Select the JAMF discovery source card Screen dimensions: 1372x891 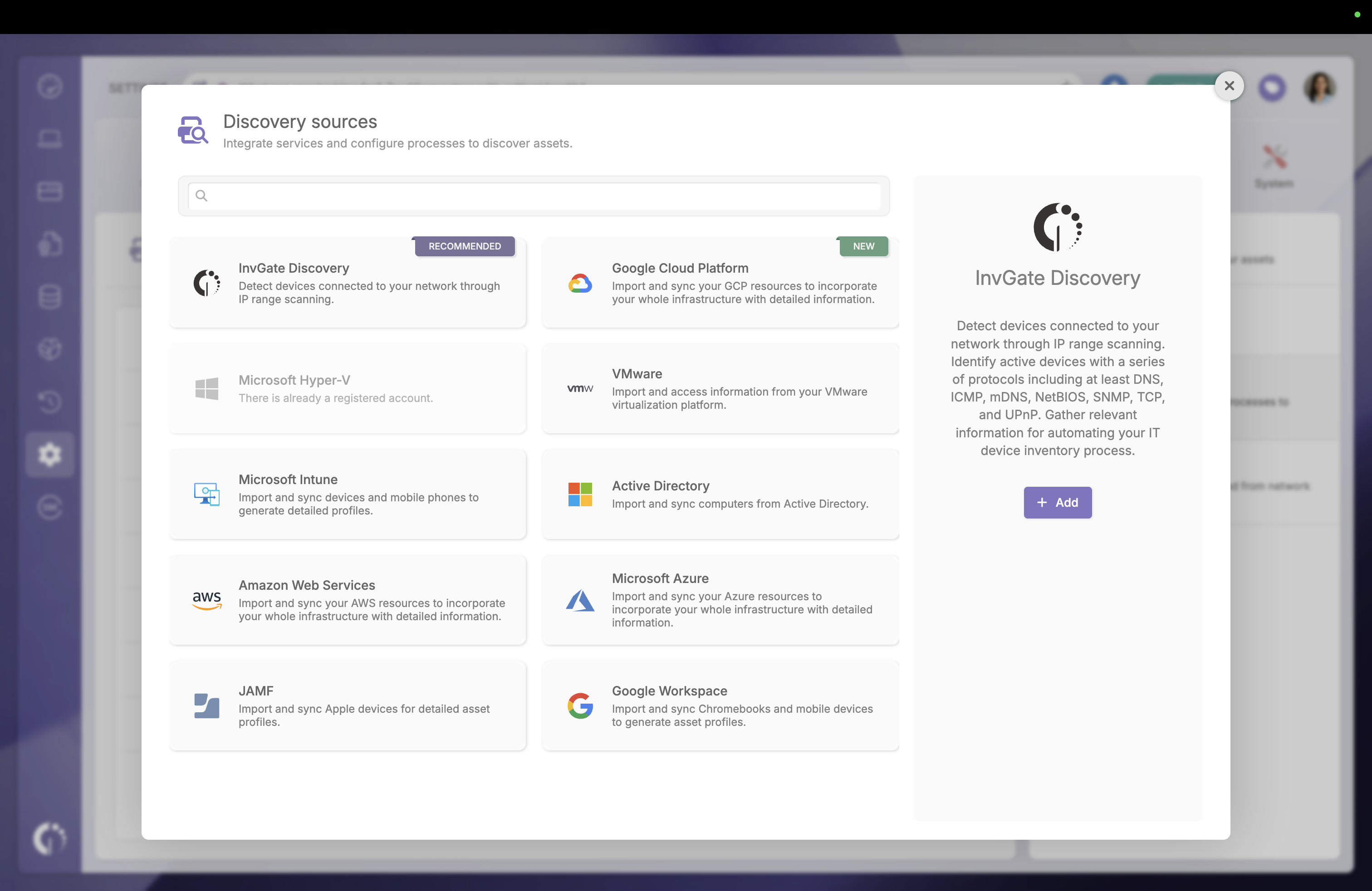[348, 705]
